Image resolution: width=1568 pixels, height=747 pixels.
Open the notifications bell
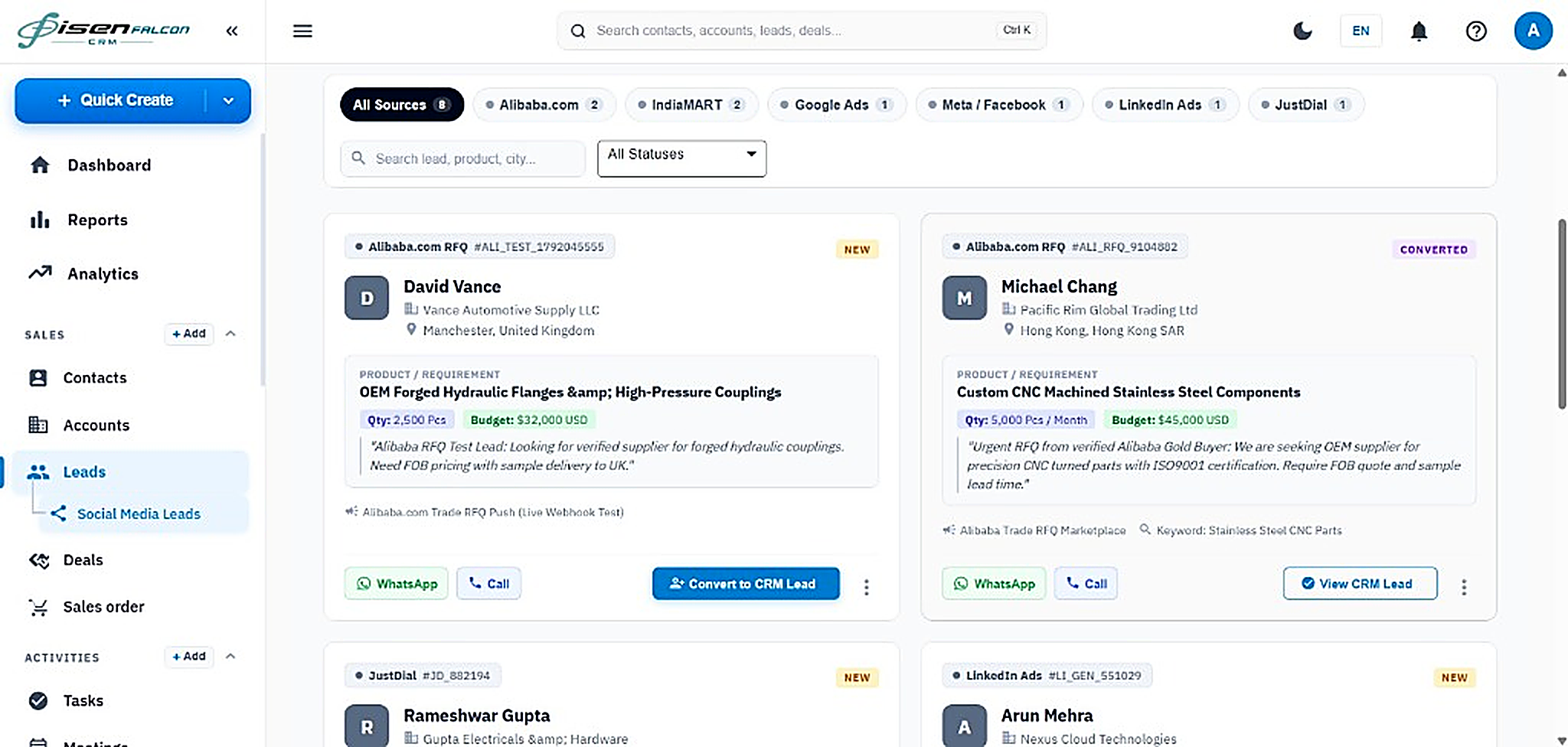(1419, 31)
